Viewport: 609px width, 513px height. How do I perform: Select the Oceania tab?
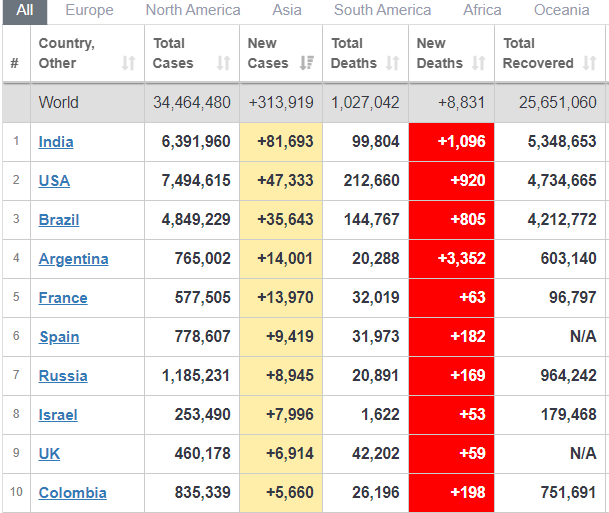(561, 10)
